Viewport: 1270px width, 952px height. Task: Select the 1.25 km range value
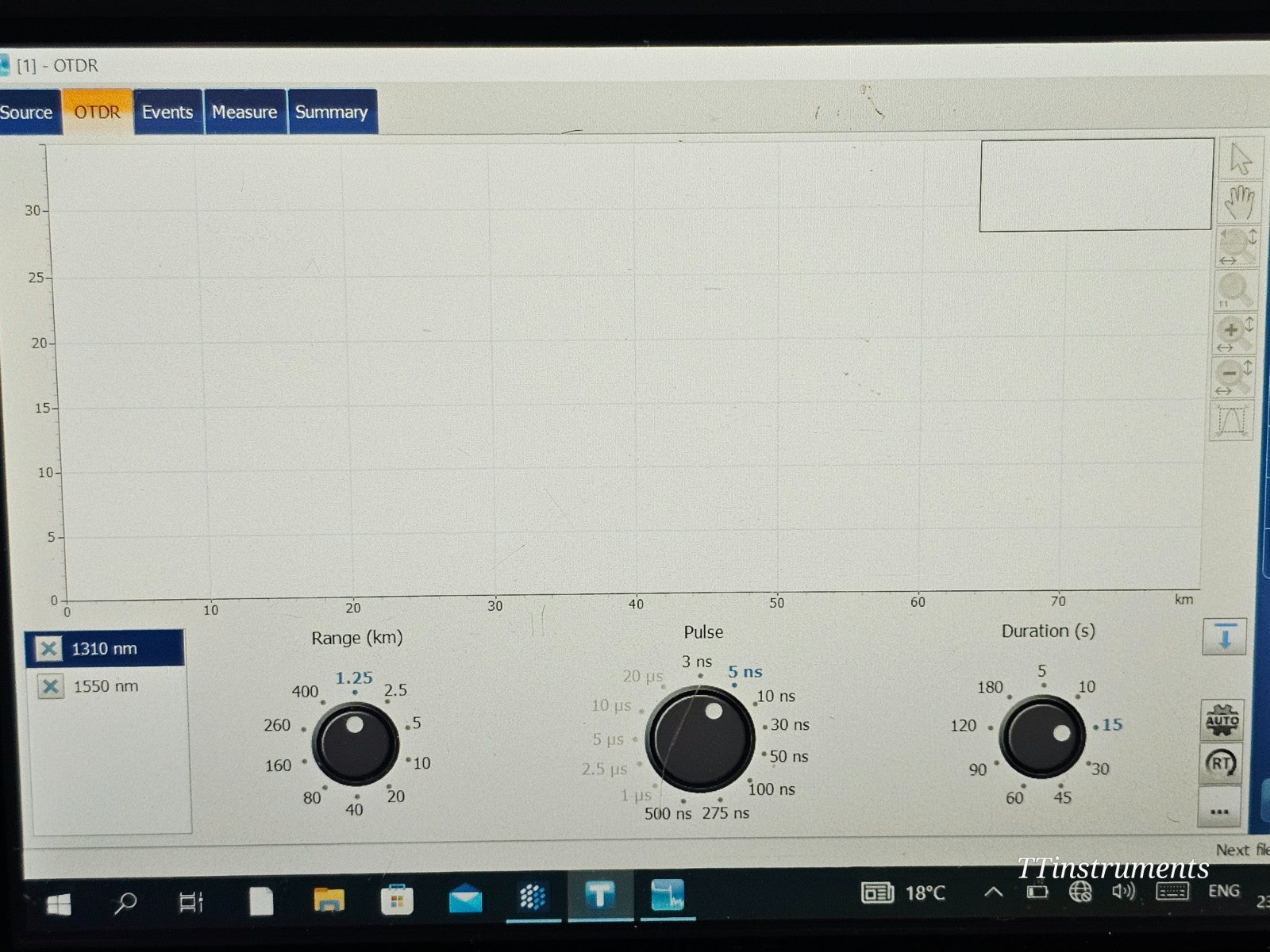[x=353, y=678]
